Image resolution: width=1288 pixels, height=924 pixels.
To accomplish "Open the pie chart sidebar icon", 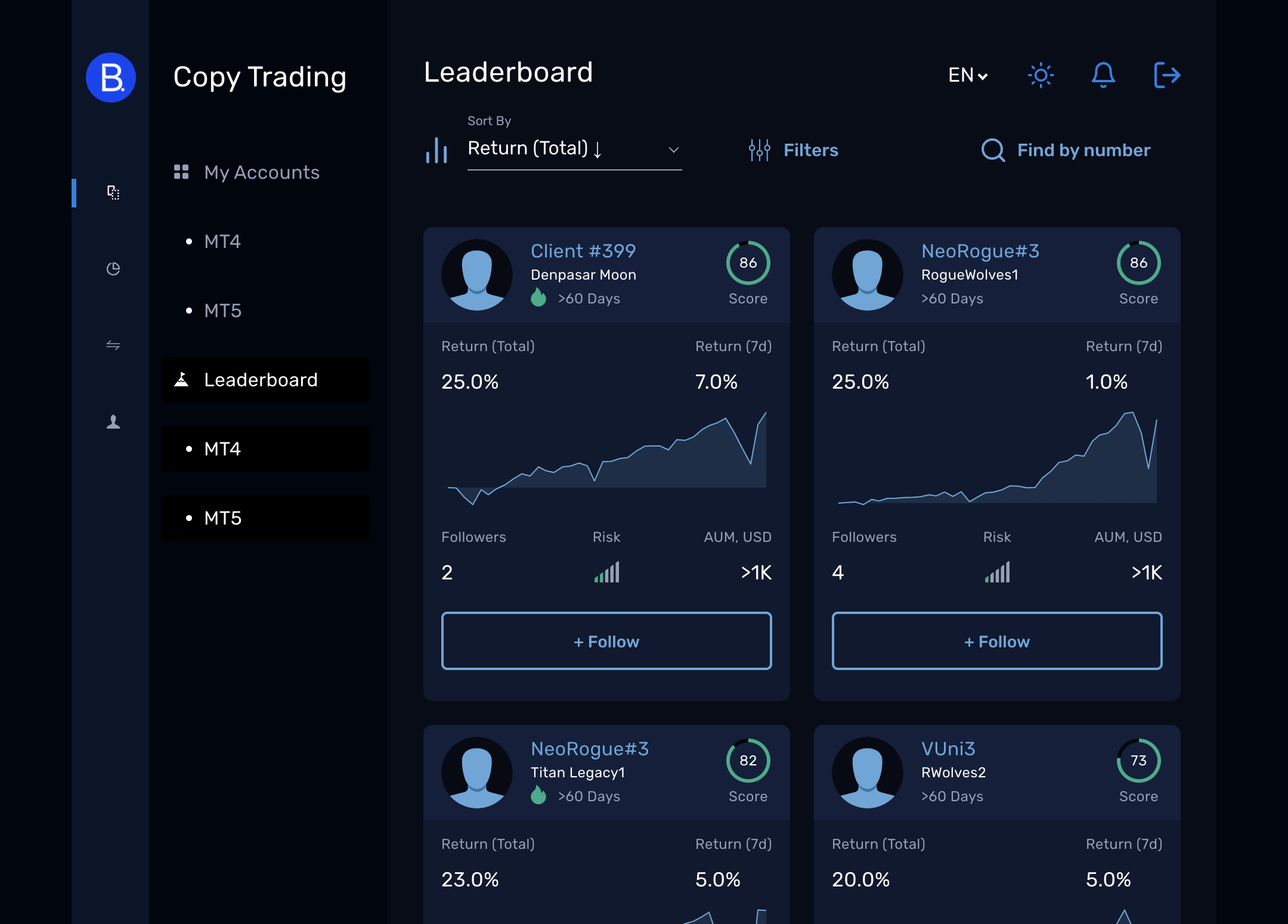I will (x=113, y=269).
